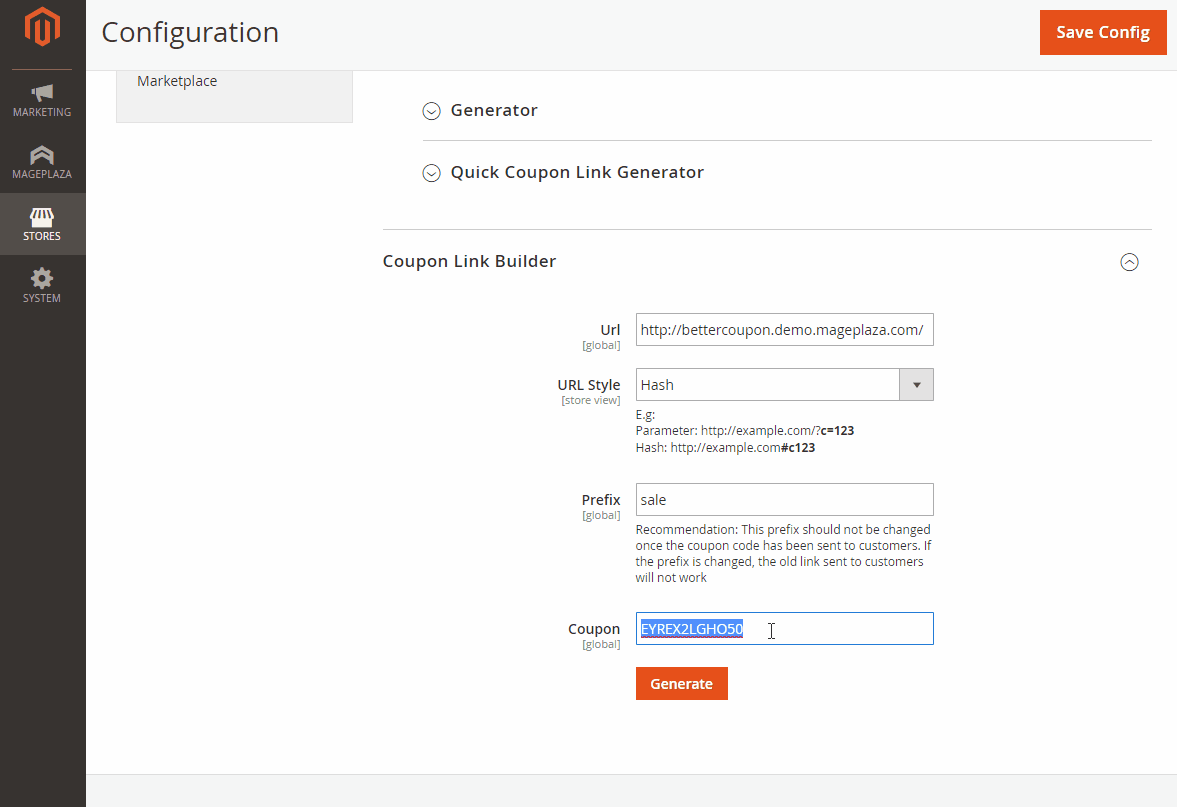Open the Mageplaza sidebar menu
Image resolution: width=1177 pixels, height=807 pixels.
point(42,162)
